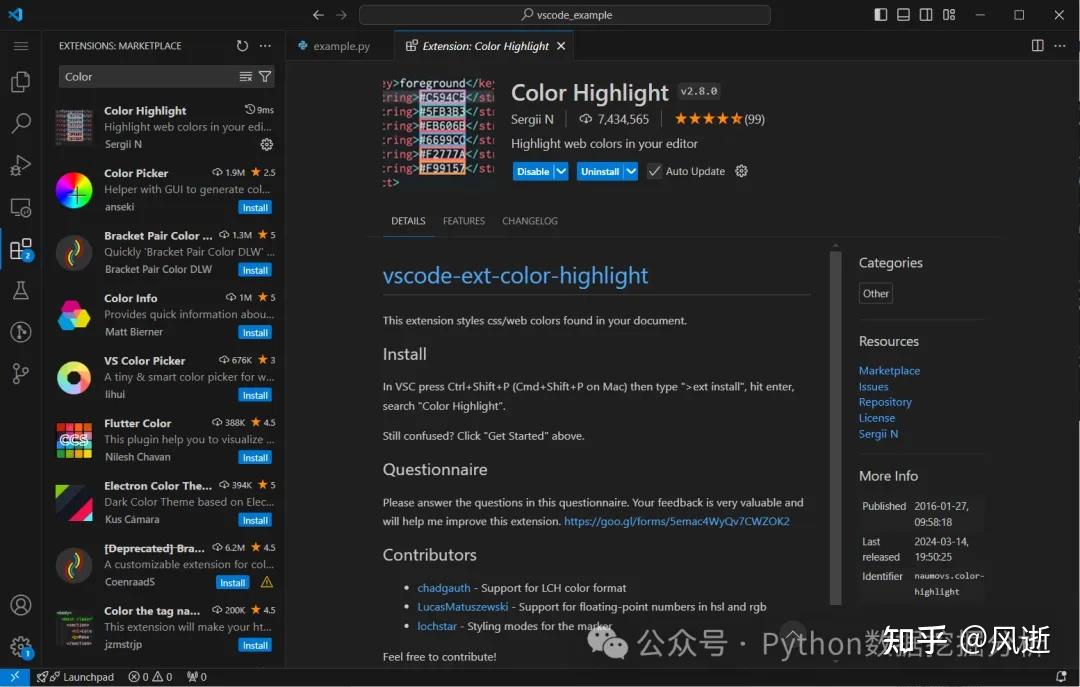1080x687 pixels.
Task: Open manage gear for Color Highlight list item
Action: pyautogui.click(x=267, y=144)
